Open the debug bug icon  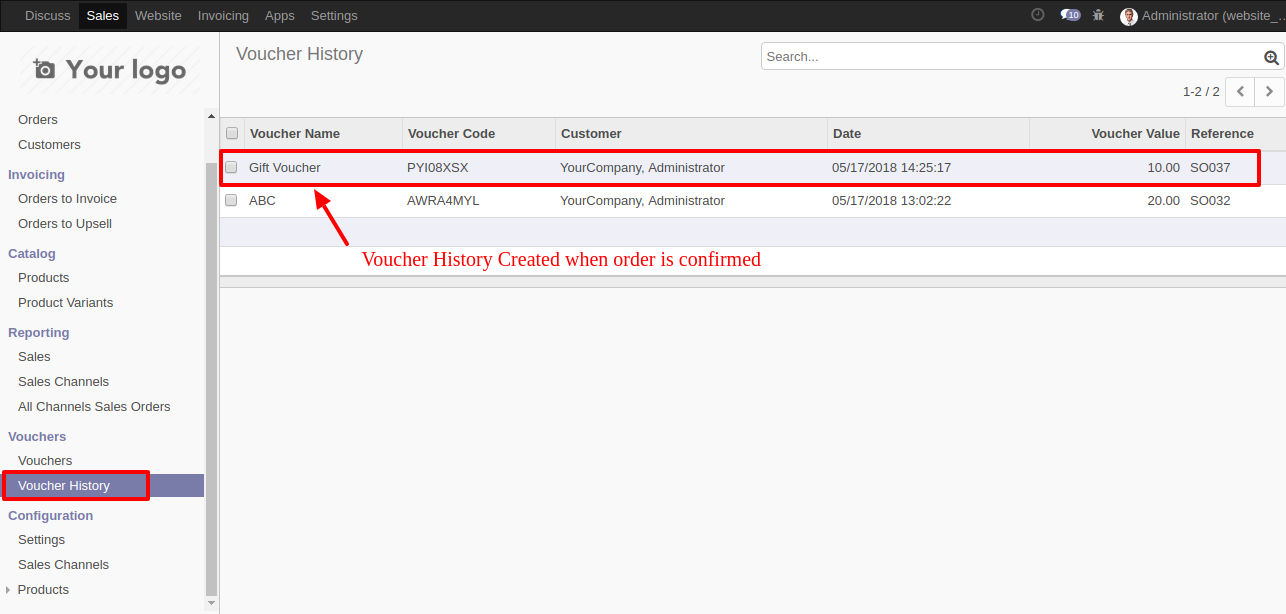[x=1099, y=15]
